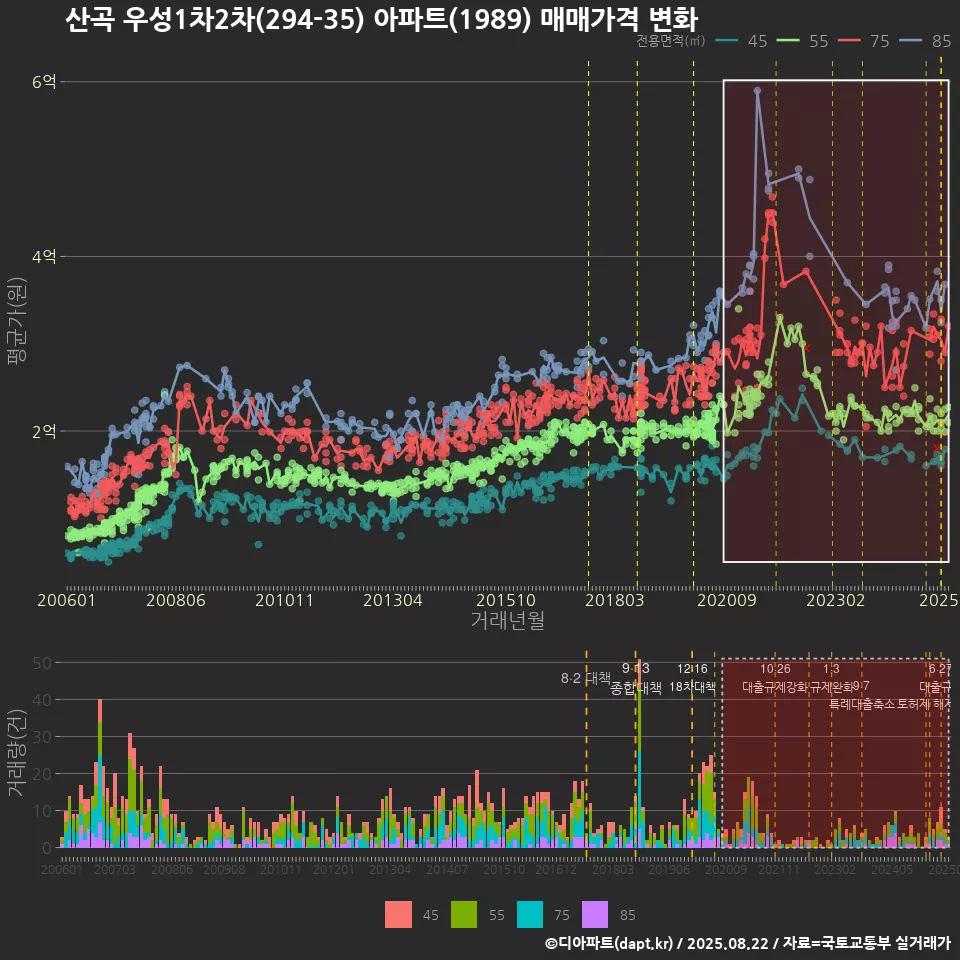This screenshot has width=960, height=960.
Task: Click the '9·13' policy date annotation
Action: 636,669
